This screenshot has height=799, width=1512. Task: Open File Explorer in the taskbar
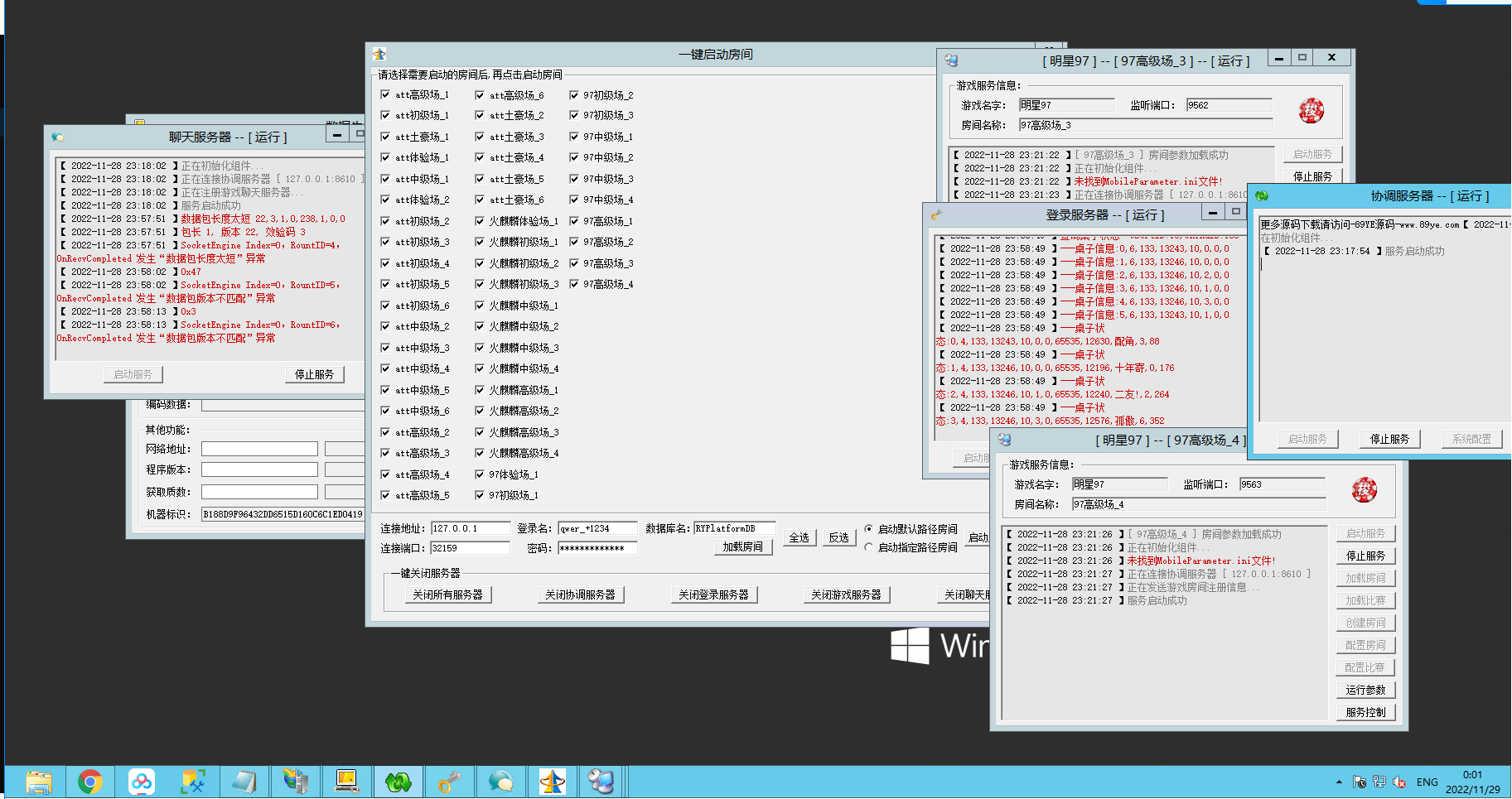tap(39, 782)
